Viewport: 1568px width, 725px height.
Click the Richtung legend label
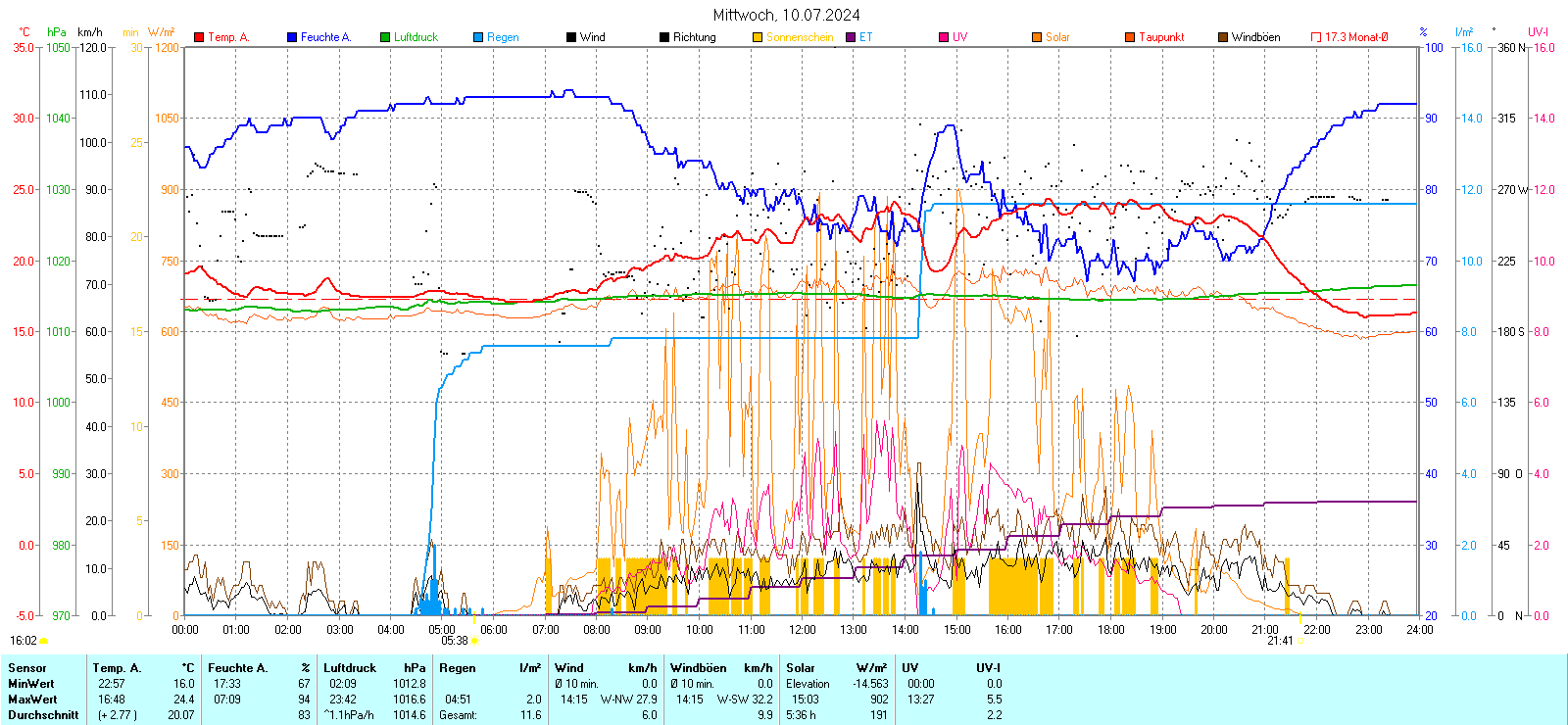click(694, 37)
